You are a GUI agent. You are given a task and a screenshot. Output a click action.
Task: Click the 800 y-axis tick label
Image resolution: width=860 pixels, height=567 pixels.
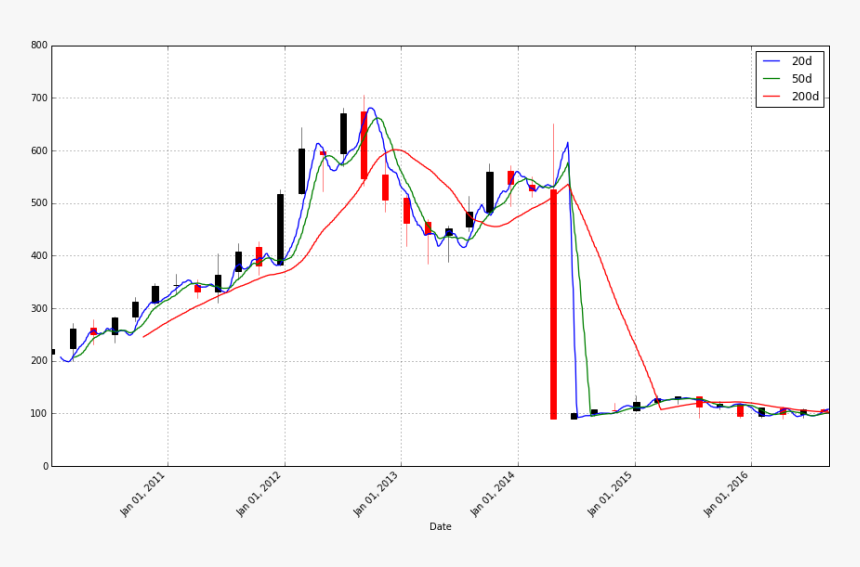point(38,46)
